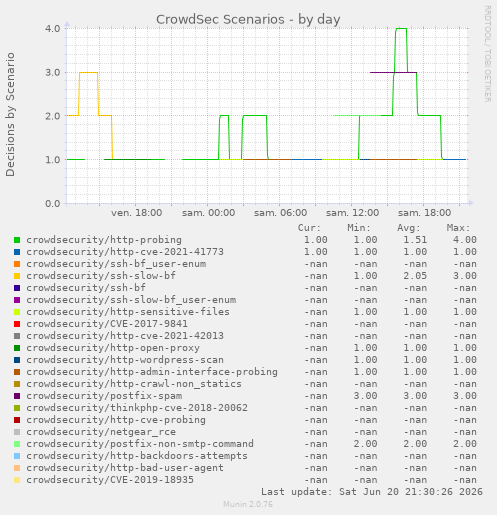Select the crowdsecurity/http-probing legend label

tap(104, 240)
